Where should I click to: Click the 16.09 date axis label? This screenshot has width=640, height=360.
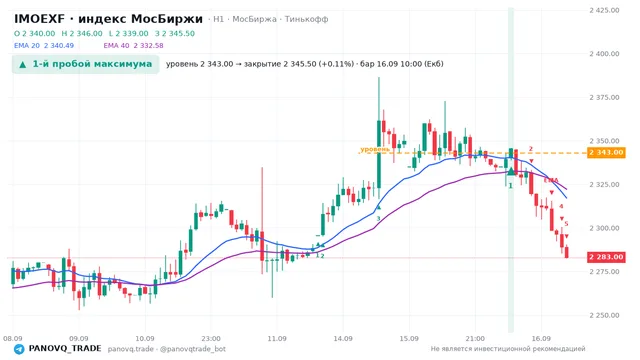(x=541, y=339)
